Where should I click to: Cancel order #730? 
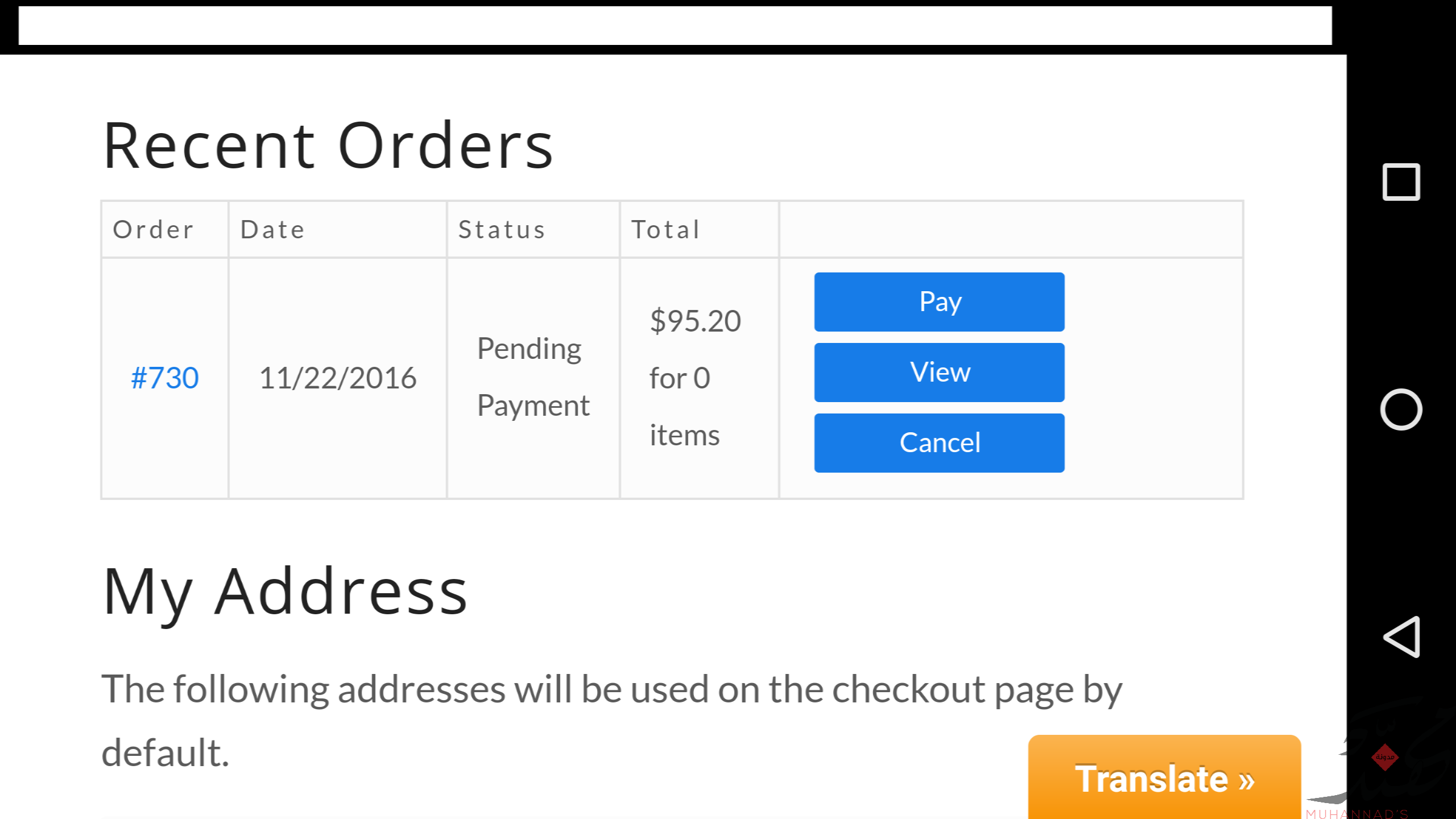point(939,443)
